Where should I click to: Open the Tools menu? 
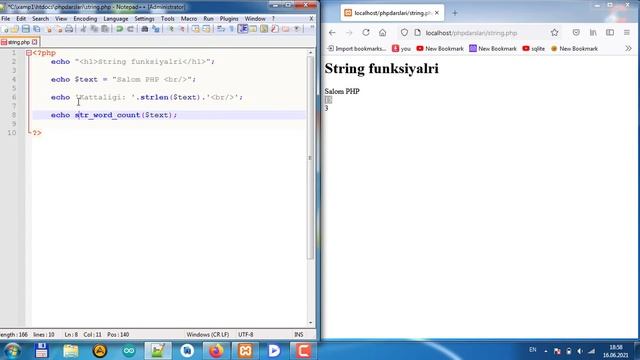[167, 19]
